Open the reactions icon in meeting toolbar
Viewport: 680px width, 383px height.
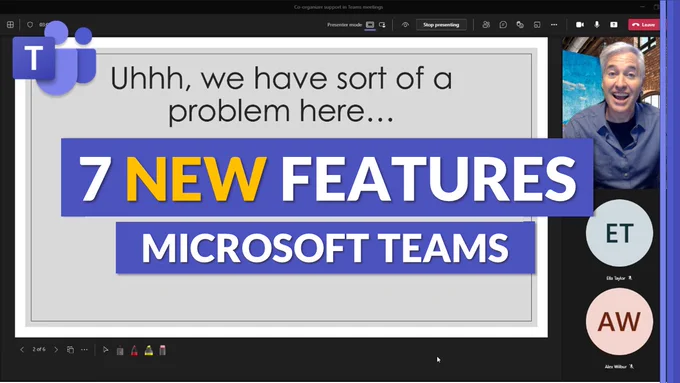pos(520,25)
